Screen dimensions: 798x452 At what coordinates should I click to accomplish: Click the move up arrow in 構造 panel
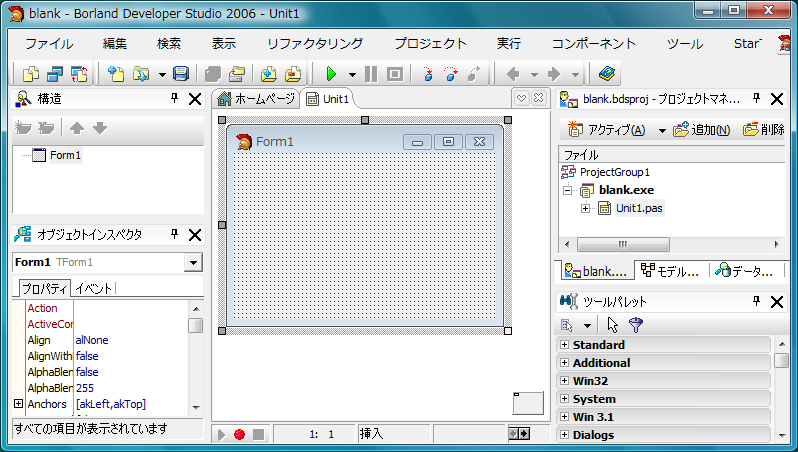pos(77,128)
